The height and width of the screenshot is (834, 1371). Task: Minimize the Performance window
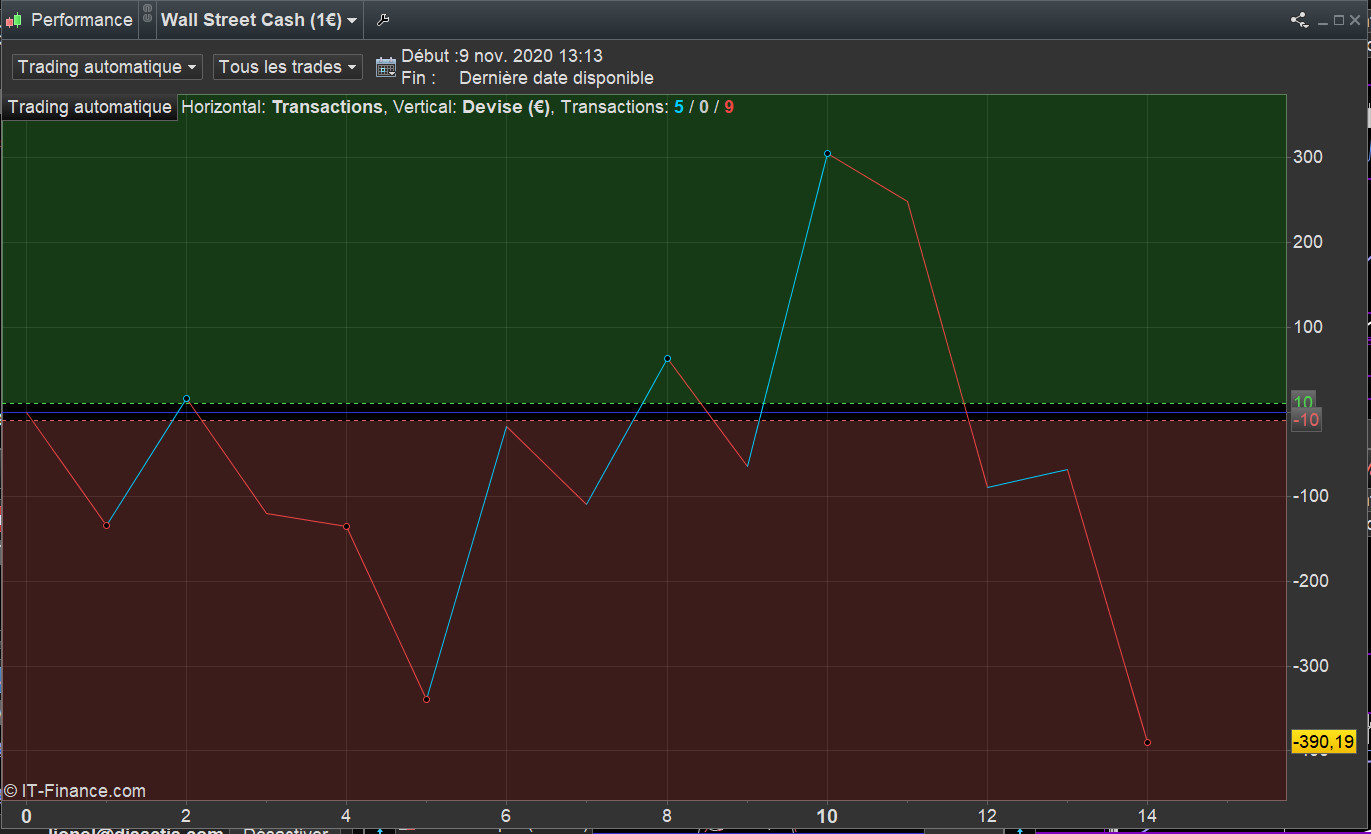coord(1323,20)
